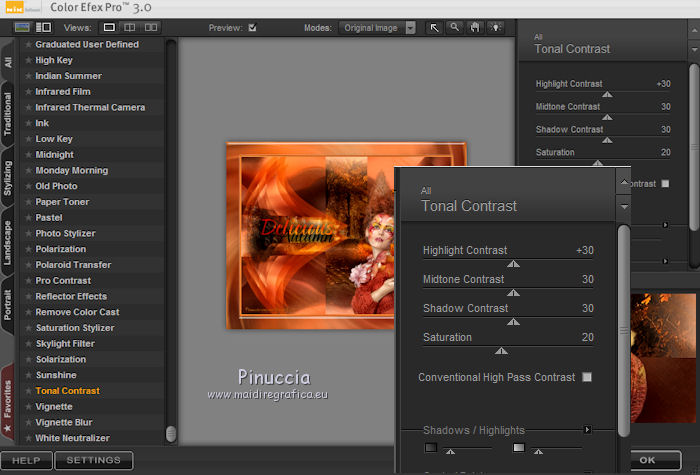Click lower small expander arrow in right-side panel
Viewport: 700px width, 475px height.
(x=665, y=261)
